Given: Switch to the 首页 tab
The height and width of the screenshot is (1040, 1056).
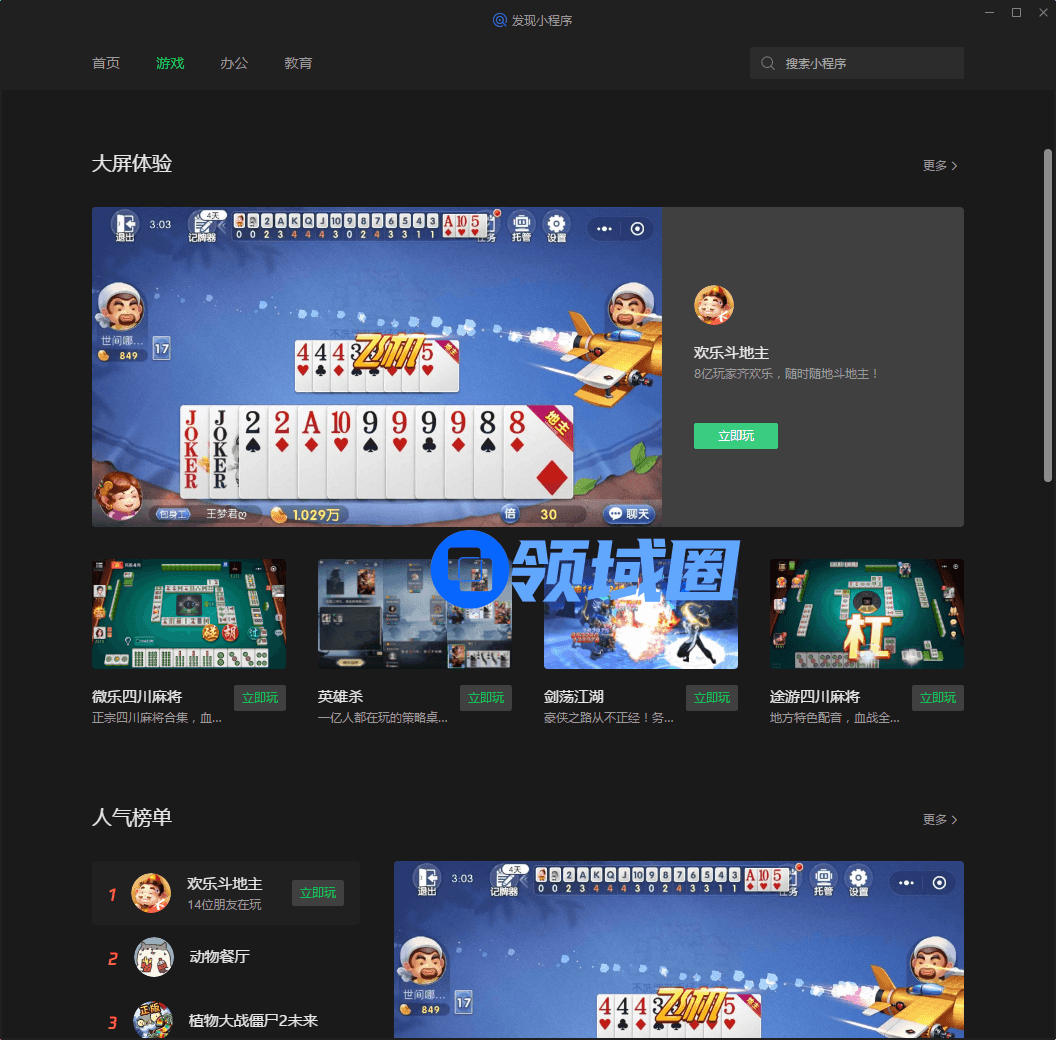Looking at the screenshot, I should tap(106, 63).
